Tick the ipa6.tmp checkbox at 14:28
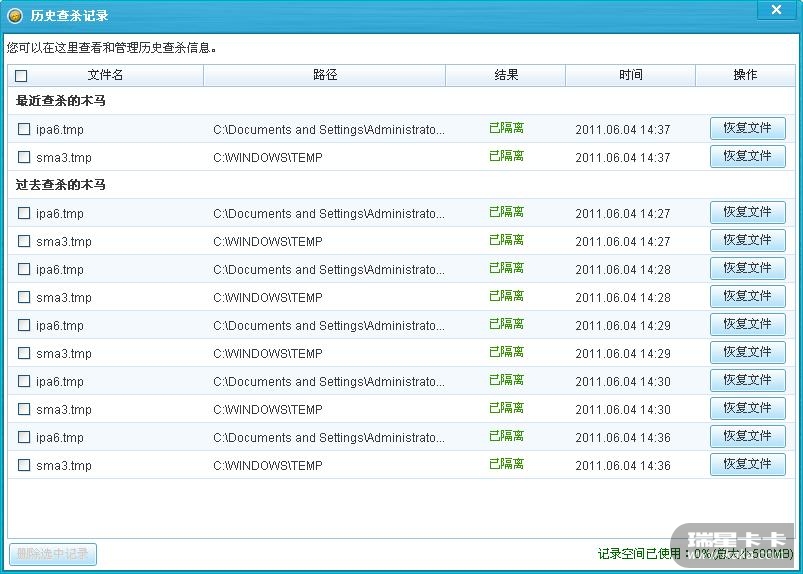 tap(24, 269)
